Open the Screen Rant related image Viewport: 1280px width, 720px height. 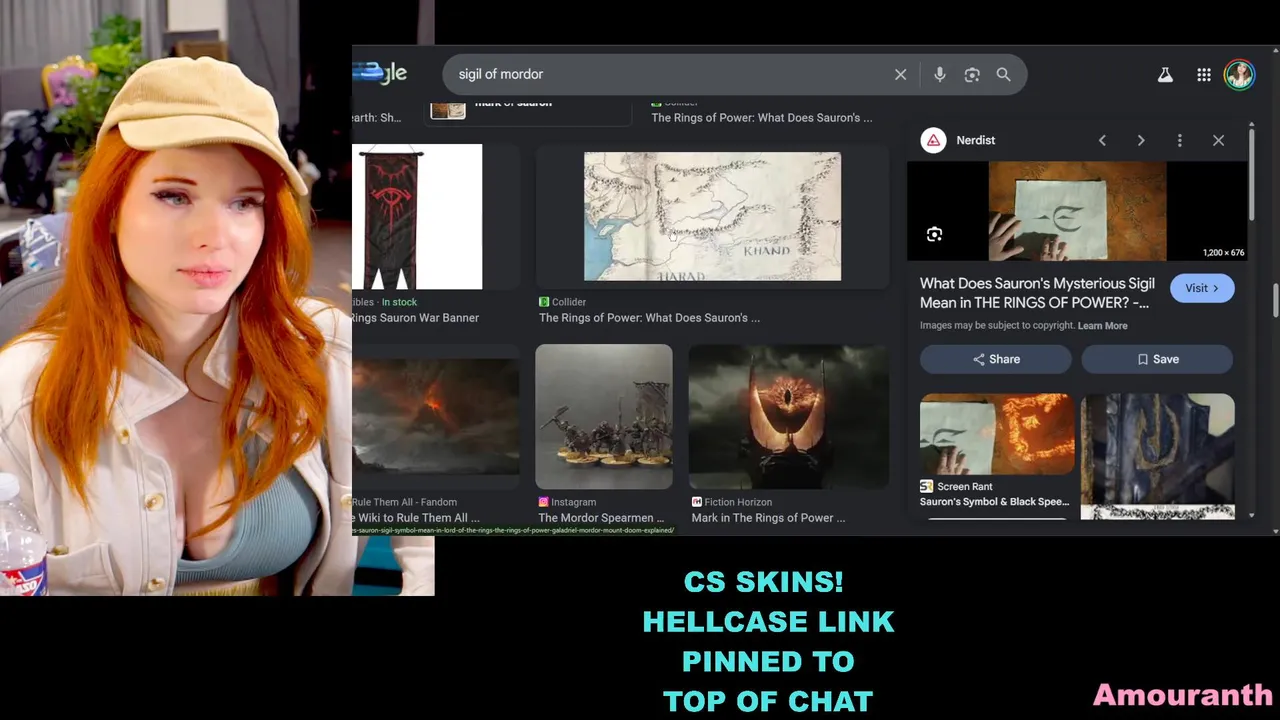point(997,433)
